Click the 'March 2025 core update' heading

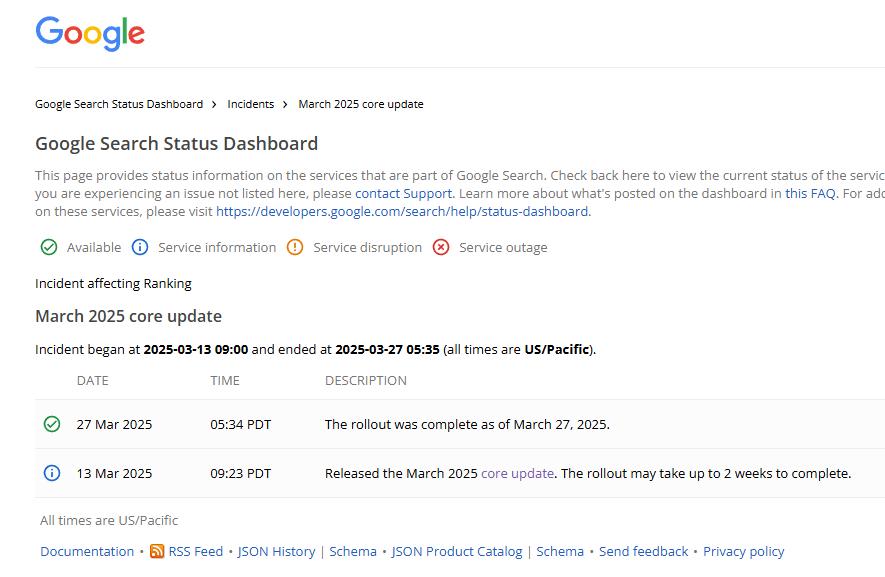click(129, 316)
